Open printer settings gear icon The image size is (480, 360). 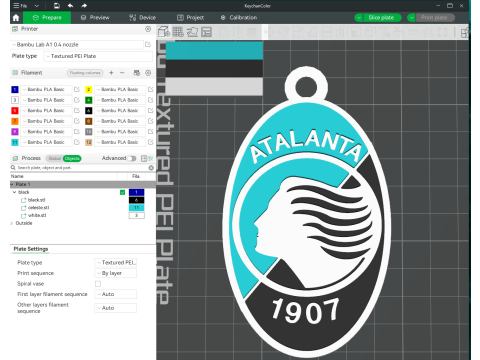point(148,29)
